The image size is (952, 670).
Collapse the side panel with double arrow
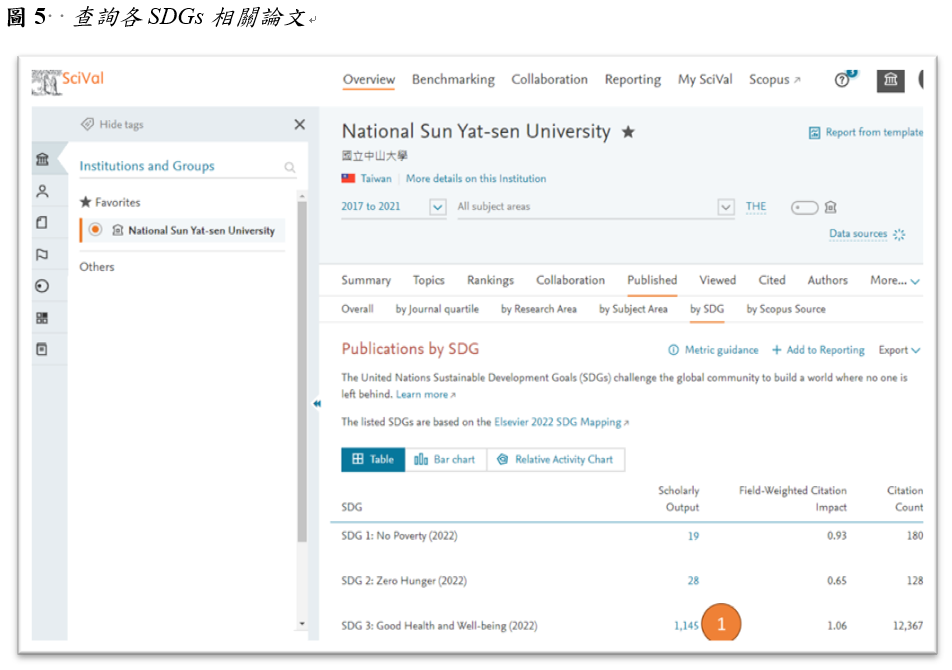(317, 403)
